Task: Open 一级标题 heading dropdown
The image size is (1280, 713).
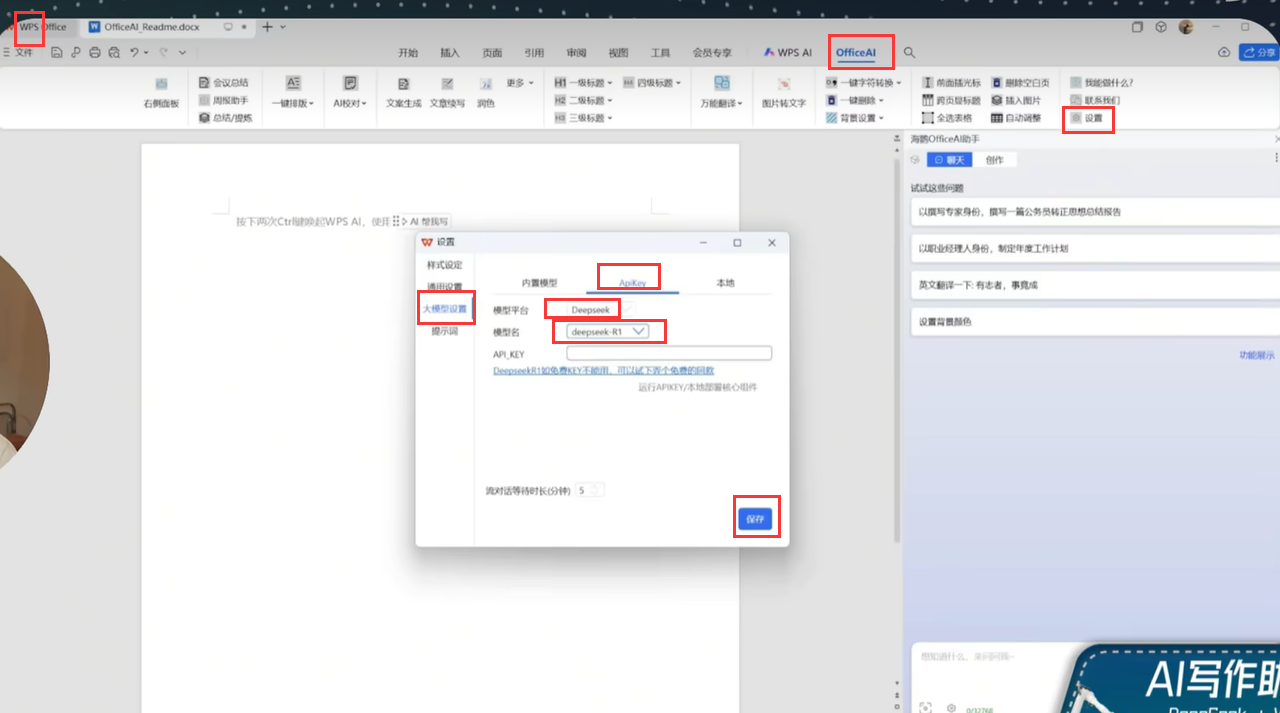Action: tap(583, 83)
